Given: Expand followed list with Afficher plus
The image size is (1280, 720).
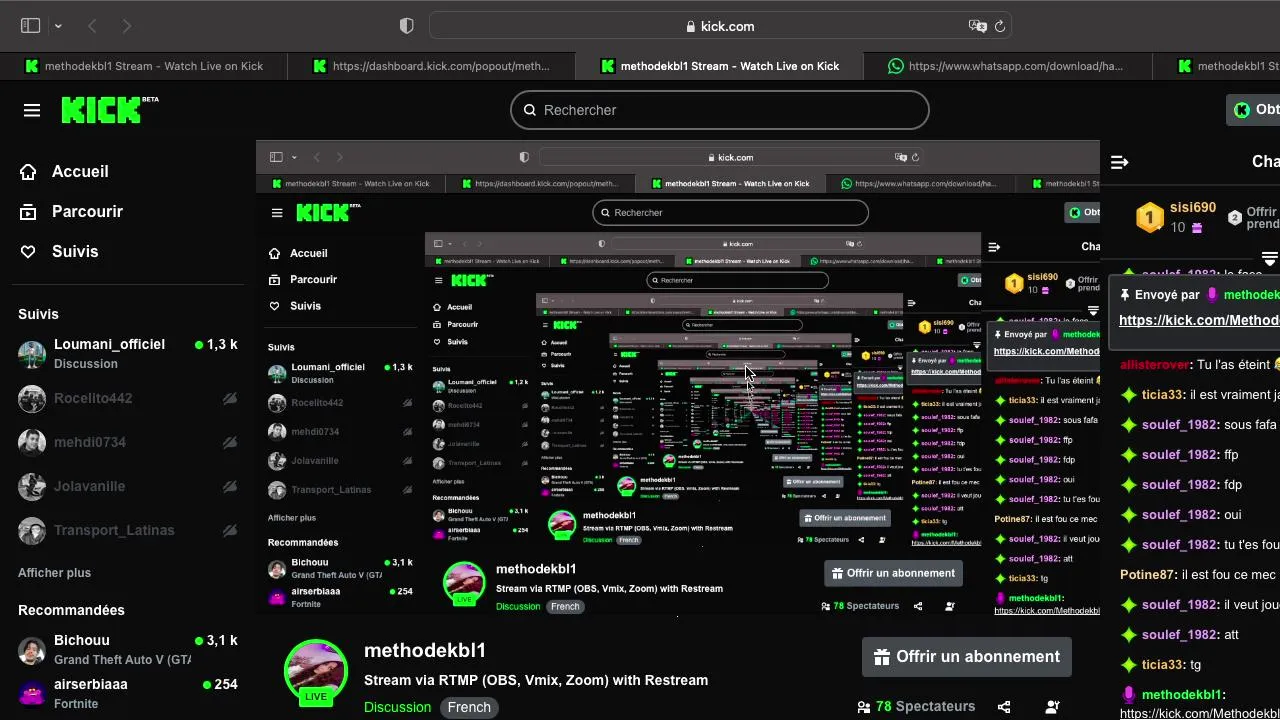Looking at the screenshot, I should pos(54,573).
